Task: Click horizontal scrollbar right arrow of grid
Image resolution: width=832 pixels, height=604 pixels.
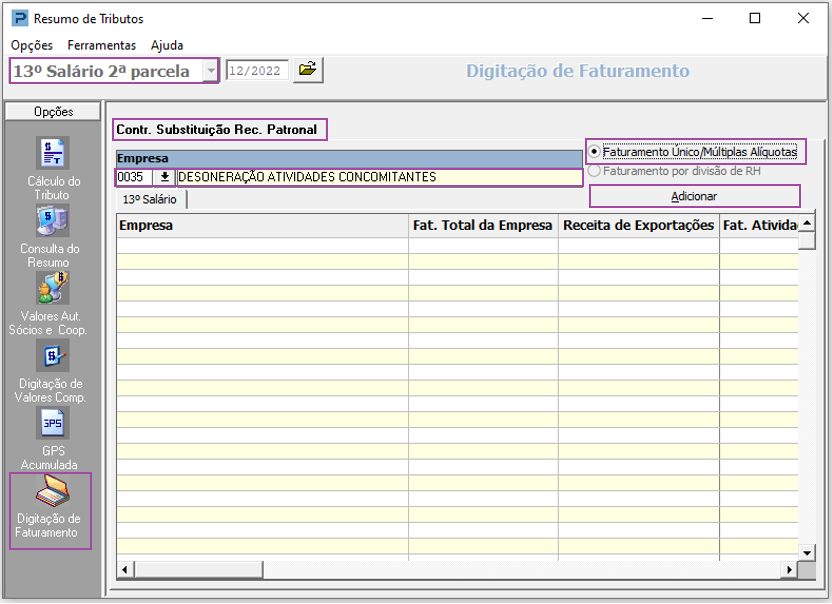Action: coord(789,569)
